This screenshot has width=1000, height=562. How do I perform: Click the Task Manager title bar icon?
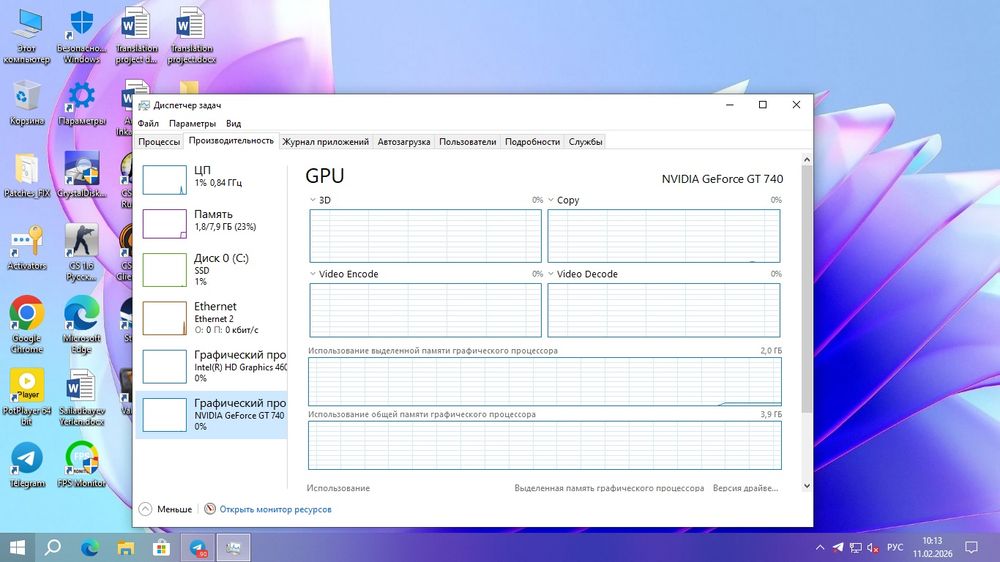144,105
